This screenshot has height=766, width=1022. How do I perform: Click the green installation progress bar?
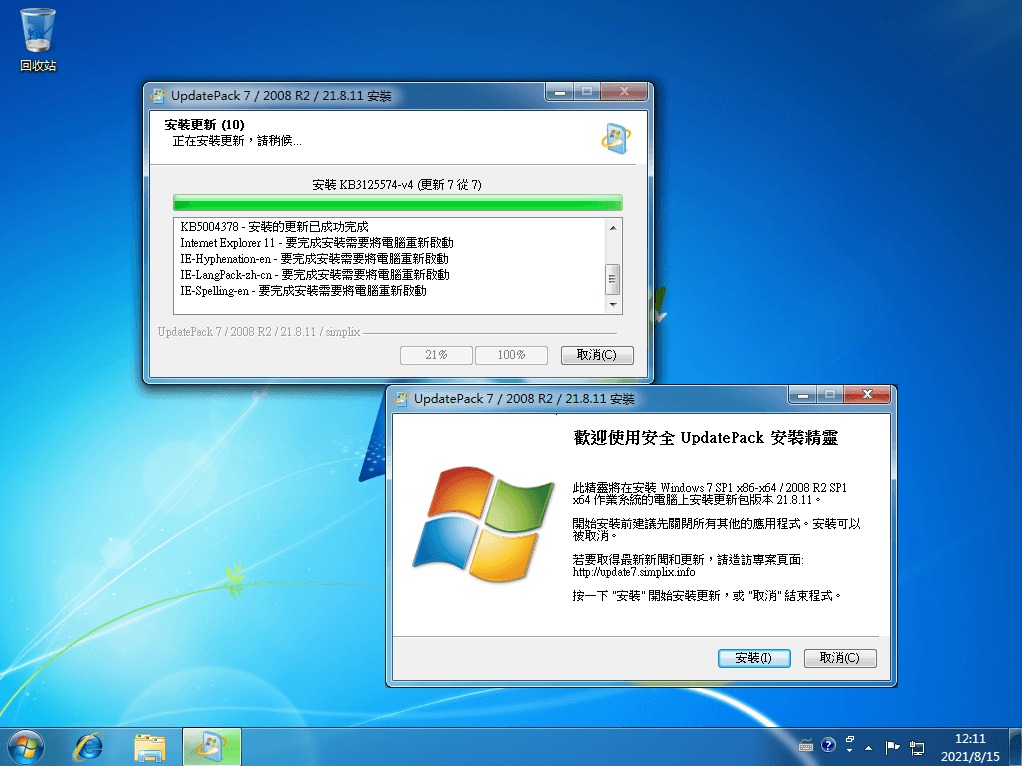click(x=398, y=202)
